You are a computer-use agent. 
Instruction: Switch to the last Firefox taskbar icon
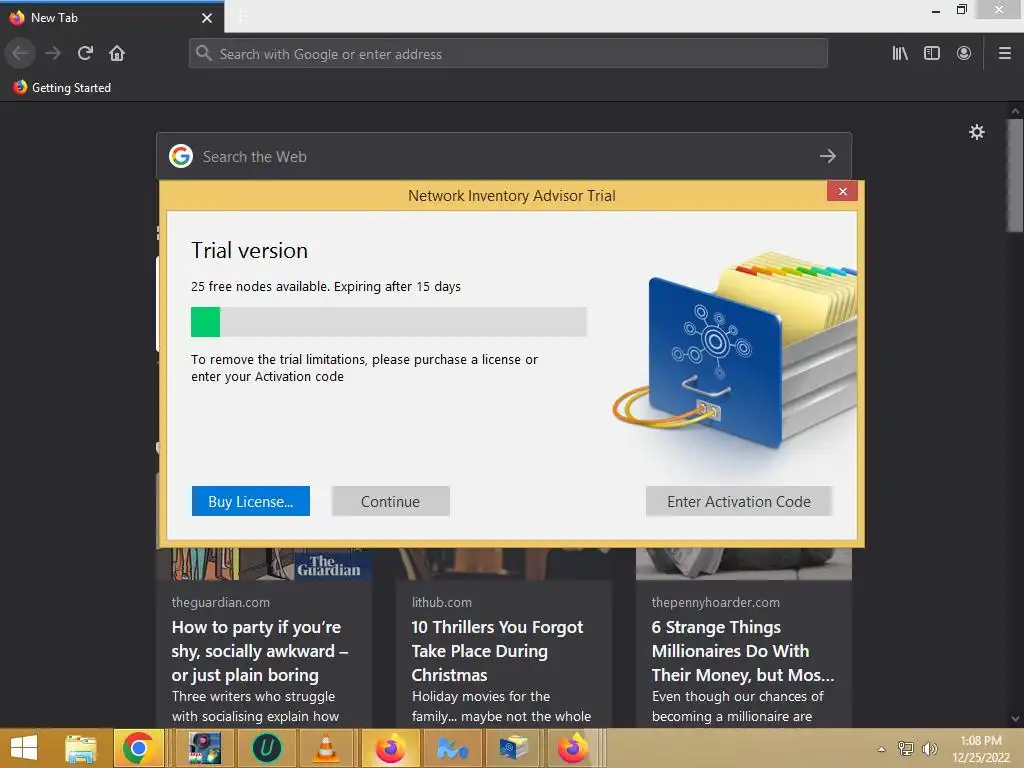click(573, 748)
